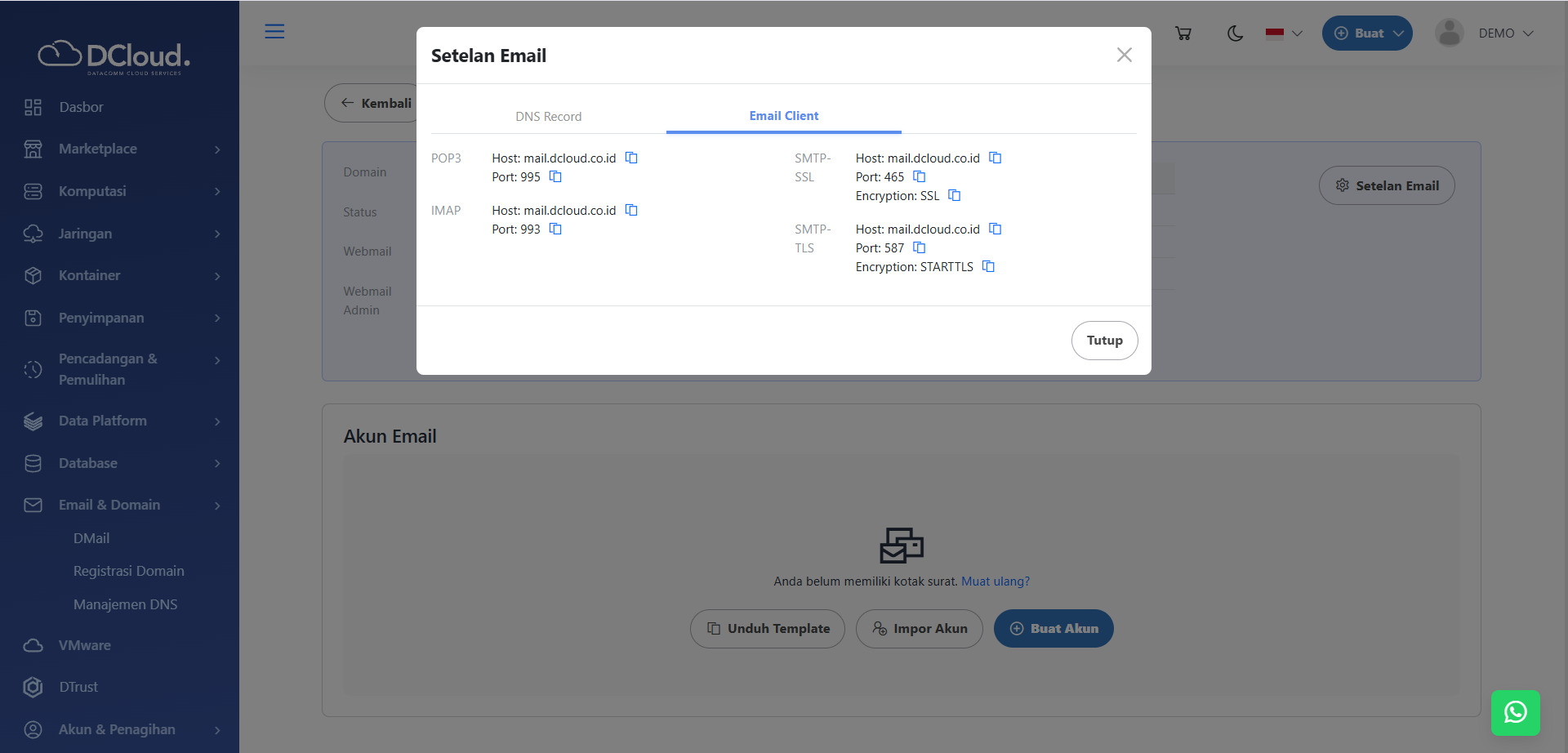Copy the IMAP port 993
This screenshot has width=1568, height=753.
click(x=555, y=229)
